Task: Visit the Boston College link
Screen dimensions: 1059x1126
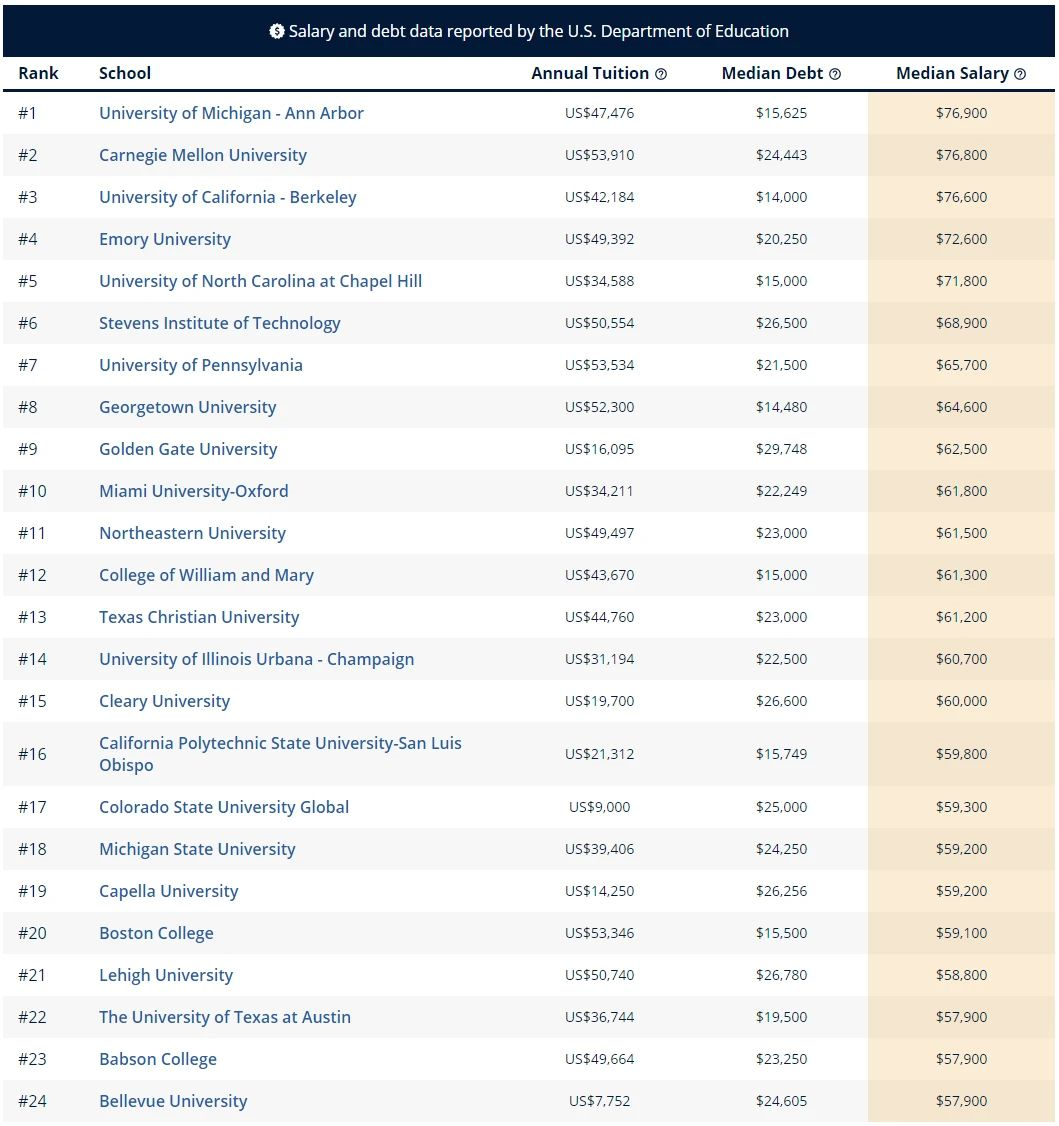Action: coord(156,933)
